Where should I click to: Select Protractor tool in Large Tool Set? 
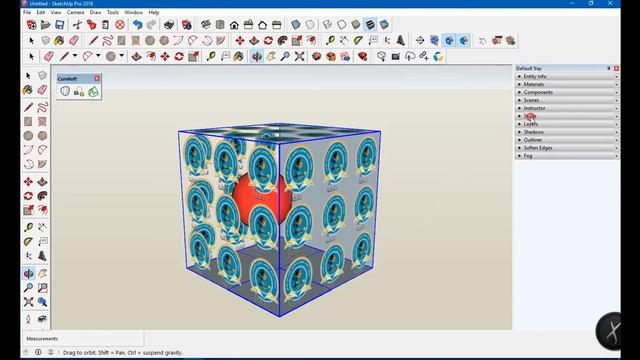(x=28, y=242)
